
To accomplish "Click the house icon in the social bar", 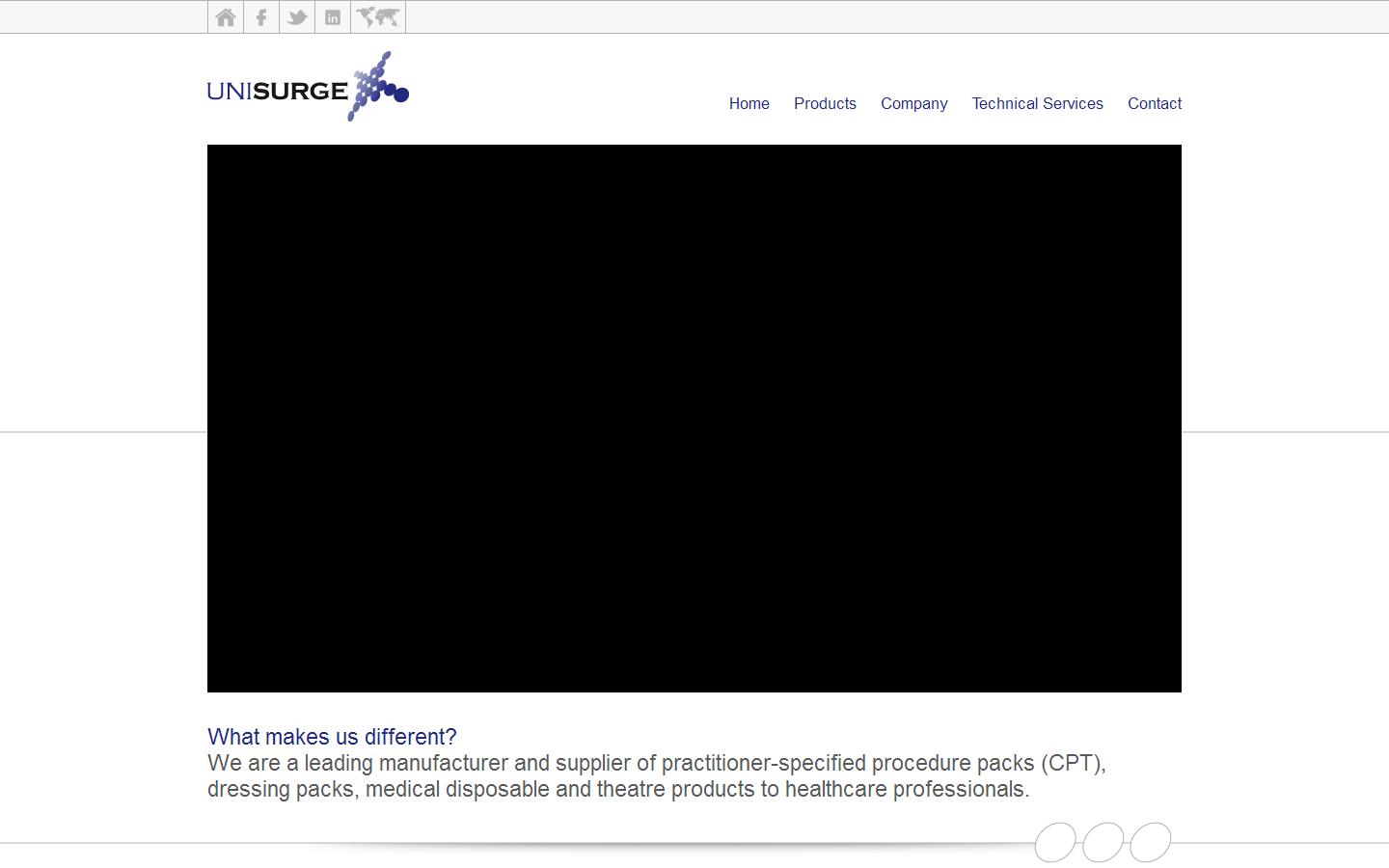I will pos(225,16).
